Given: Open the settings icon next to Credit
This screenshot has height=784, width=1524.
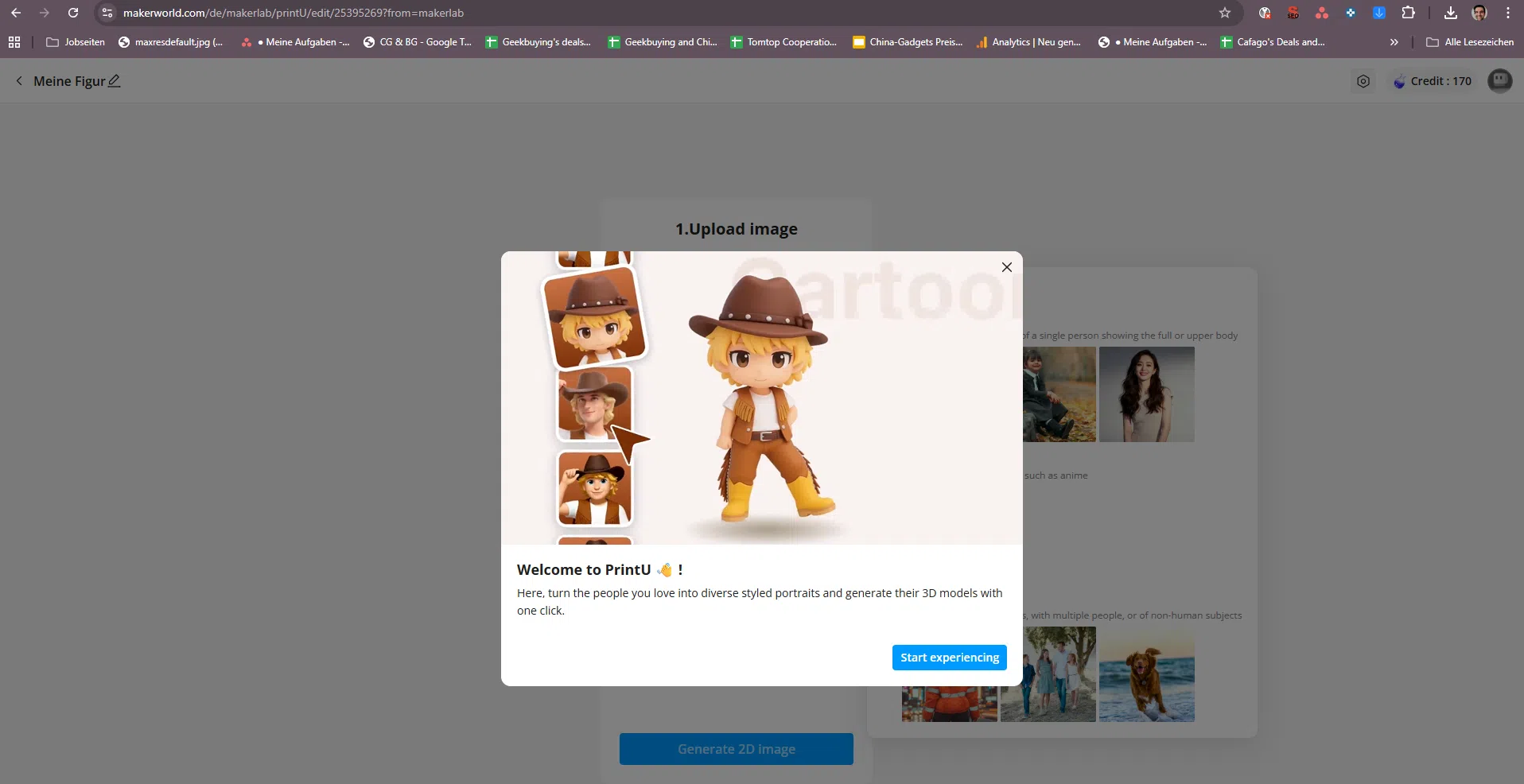Looking at the screenshot, I should [1363, 81].
